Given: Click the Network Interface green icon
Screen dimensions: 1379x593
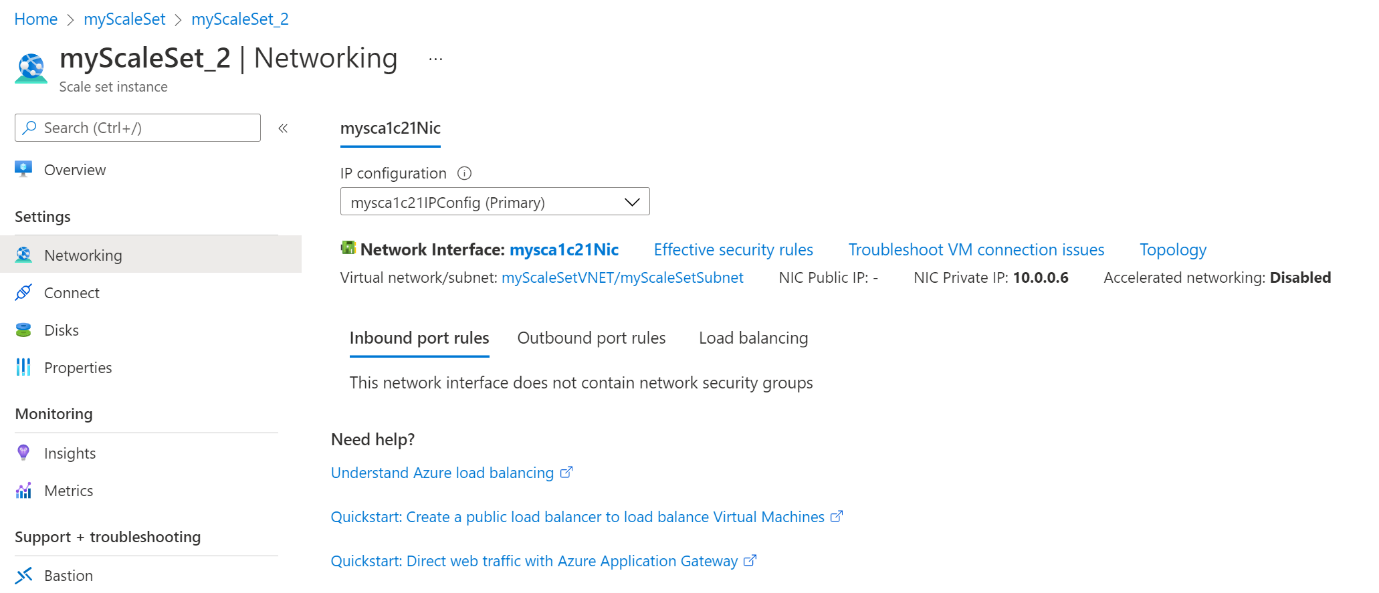Looking at the screenshot, I should coord(348,249).
